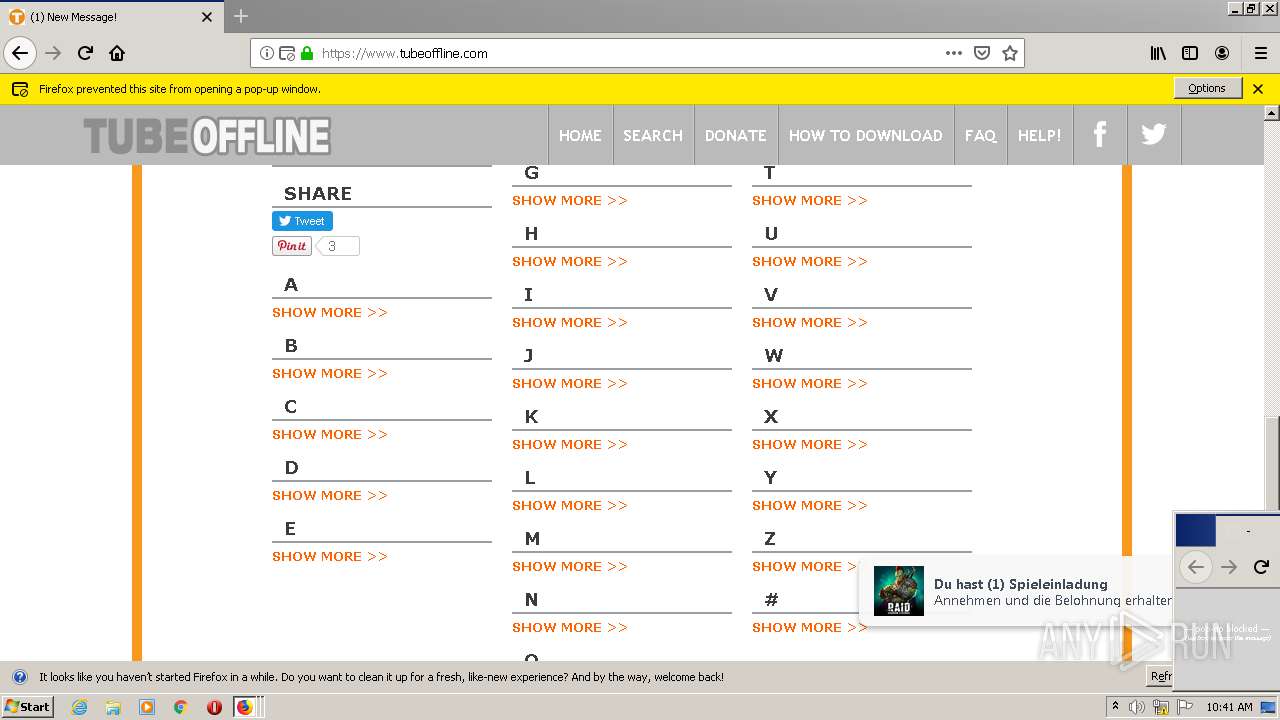Image resolution: width=1280 pixels, height=720 pixels.
Task: Click the Pin it button
Action: 292,246
